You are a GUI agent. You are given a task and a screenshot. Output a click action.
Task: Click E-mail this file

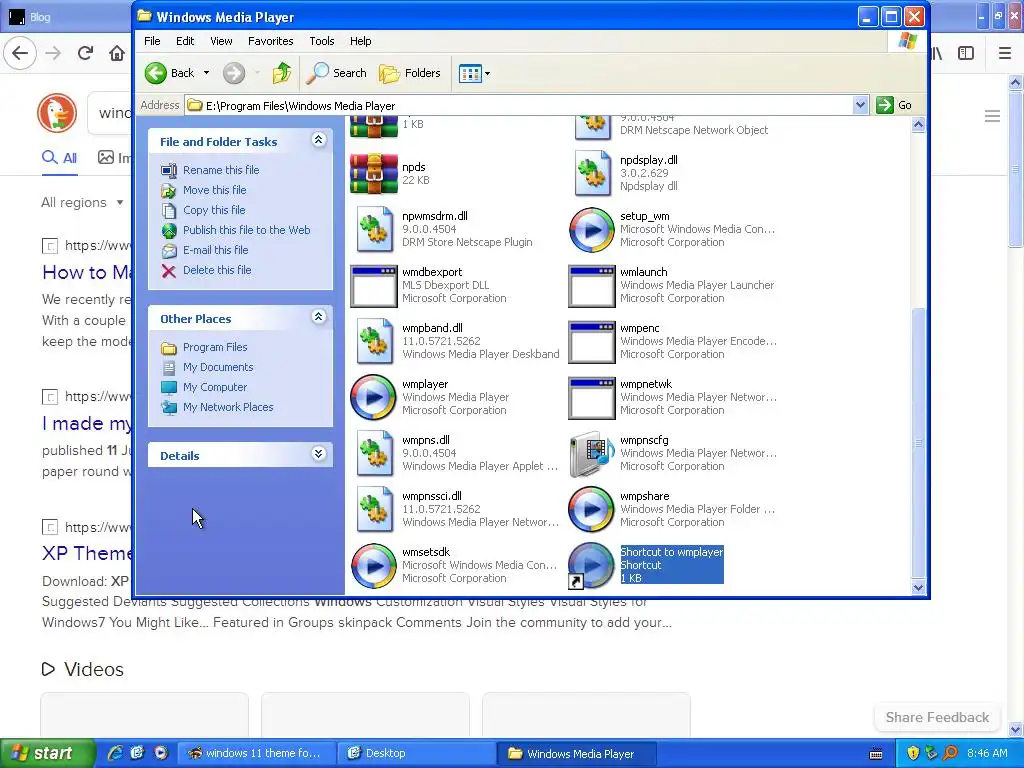215,250
